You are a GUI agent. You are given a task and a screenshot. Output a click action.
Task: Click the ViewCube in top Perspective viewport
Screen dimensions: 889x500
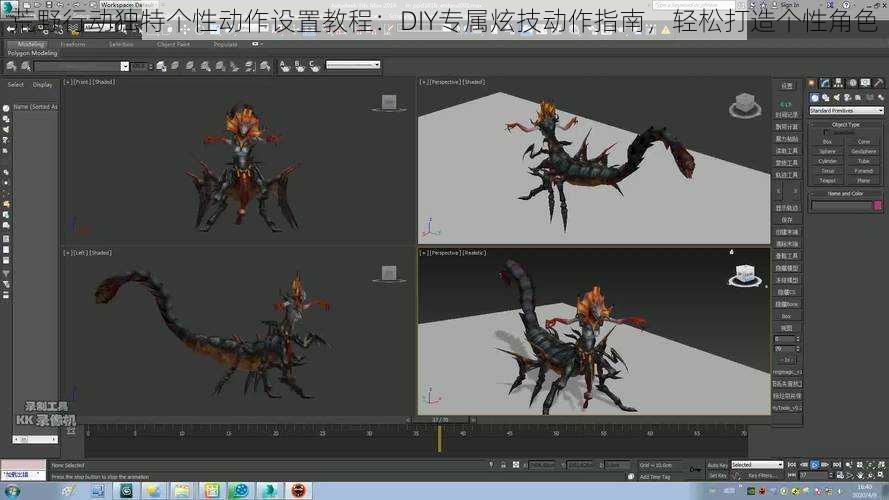pyautogui.click(x=744, y=105)
